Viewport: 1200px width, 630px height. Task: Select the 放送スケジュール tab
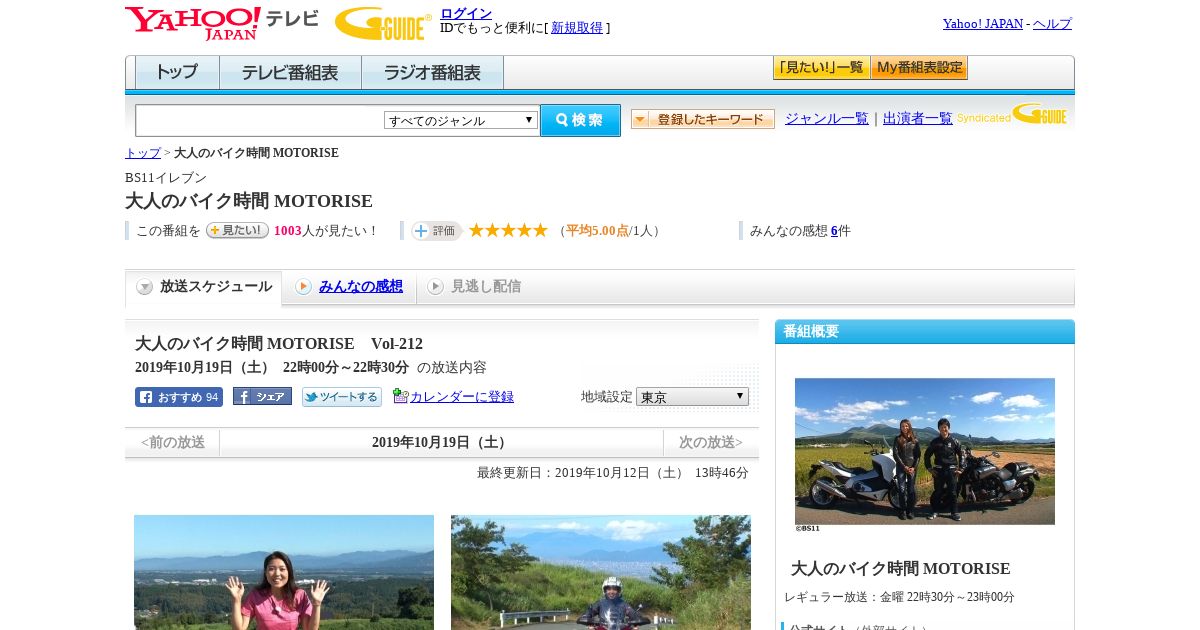tap(204, 287)
